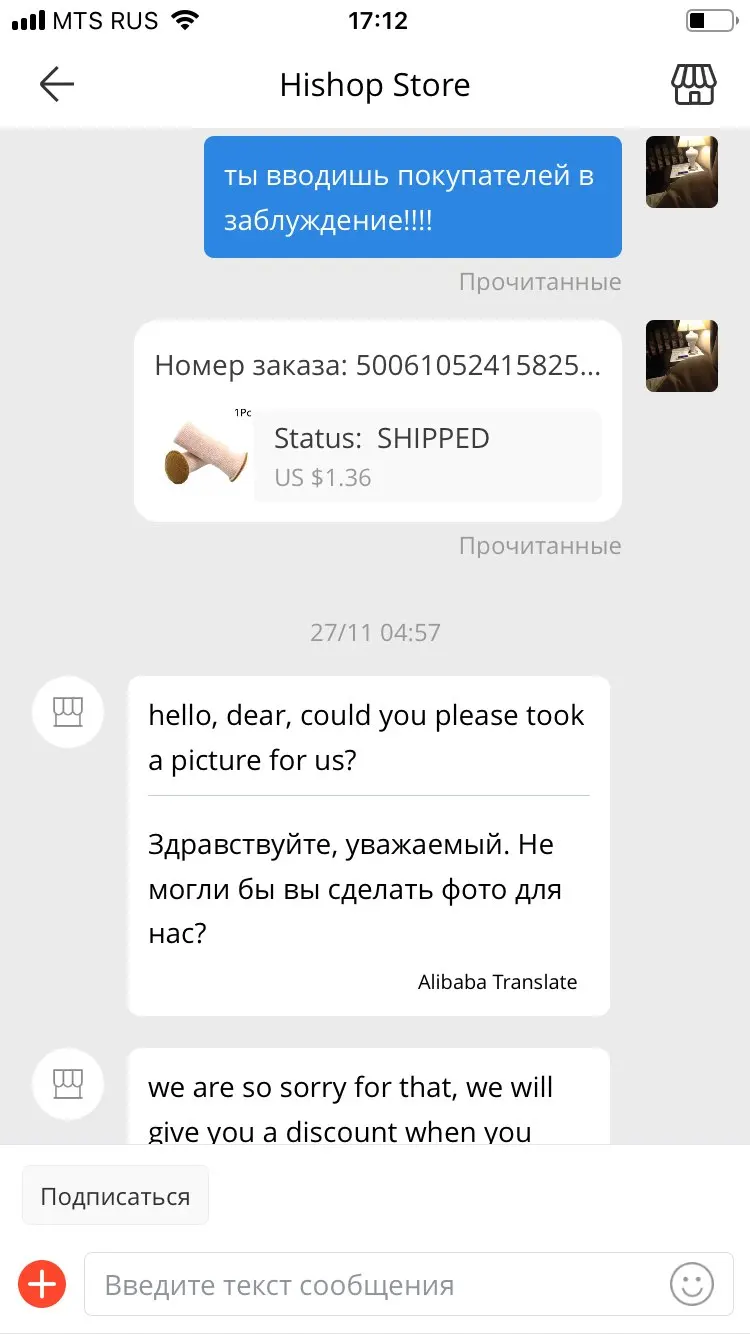The width and height of the screenshot is (750, 1334).
Task: Select the 'hello, dear, could you please' message
Action: [369, 846]
